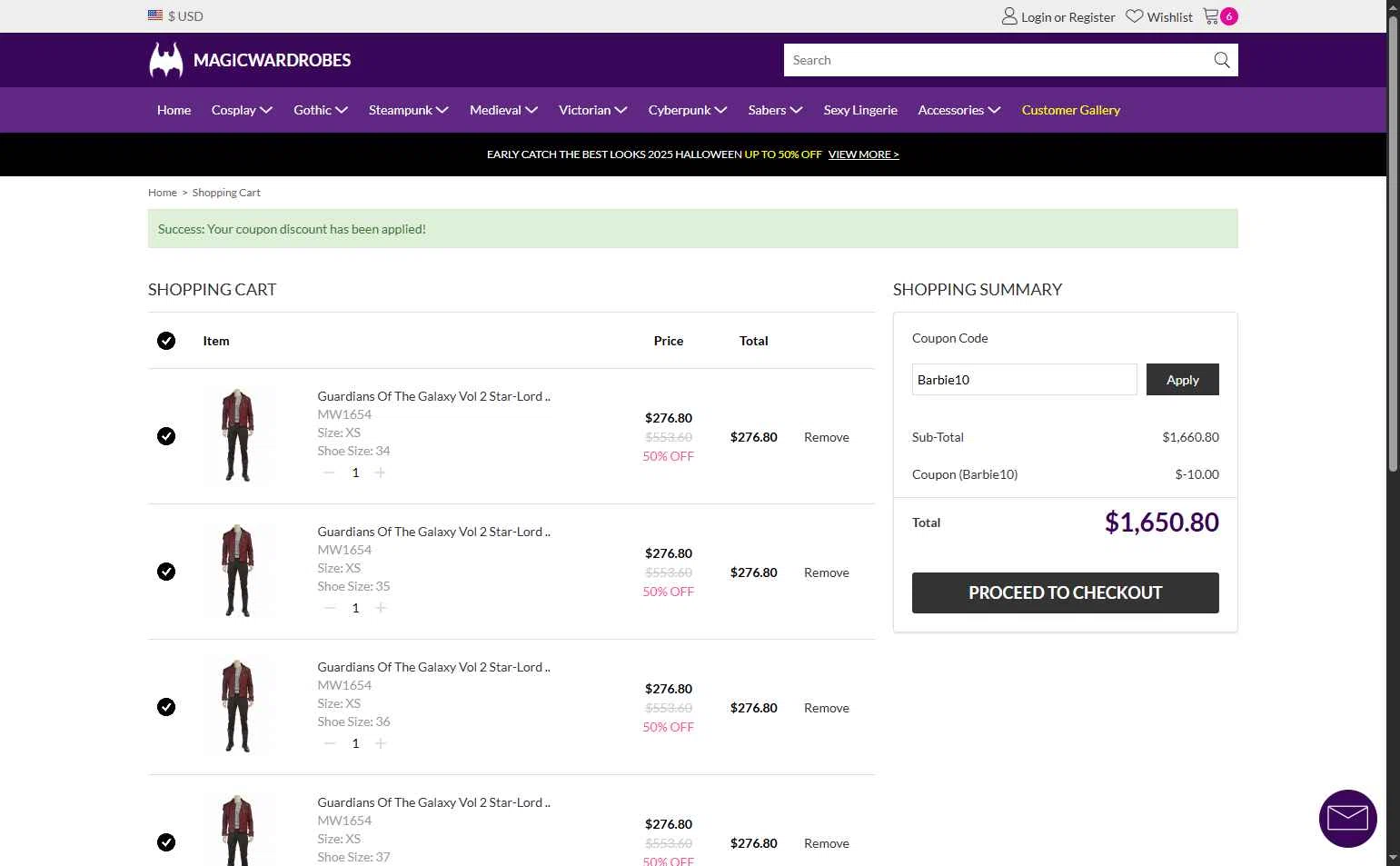Screen dimensions: 1400x866
Task: Decrease quantity for Shoe Size 36 item
Action: click(330, 743)
